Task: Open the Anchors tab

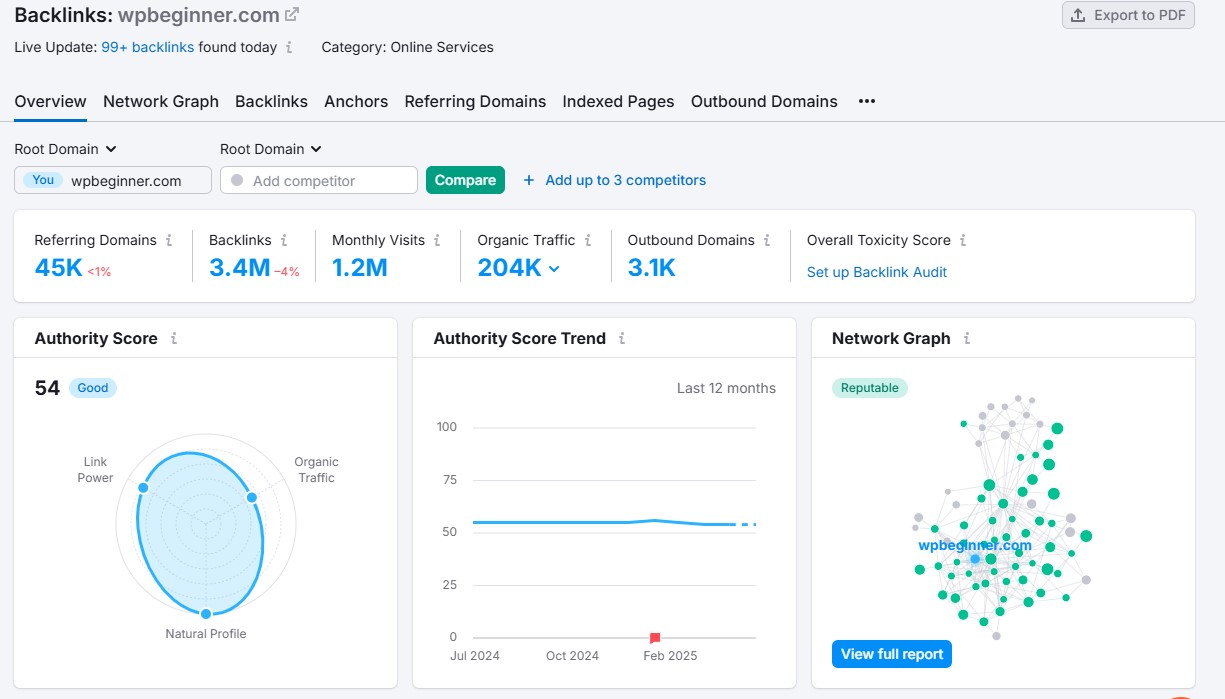Action: point(356,101)
